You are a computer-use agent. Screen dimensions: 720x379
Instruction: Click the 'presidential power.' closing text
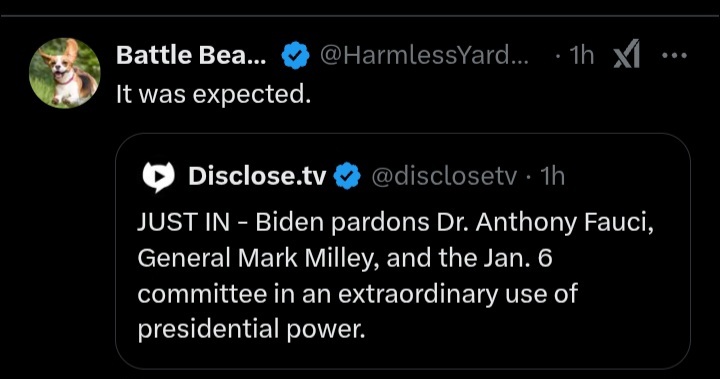pyautogui.click(x=252, y=330)
